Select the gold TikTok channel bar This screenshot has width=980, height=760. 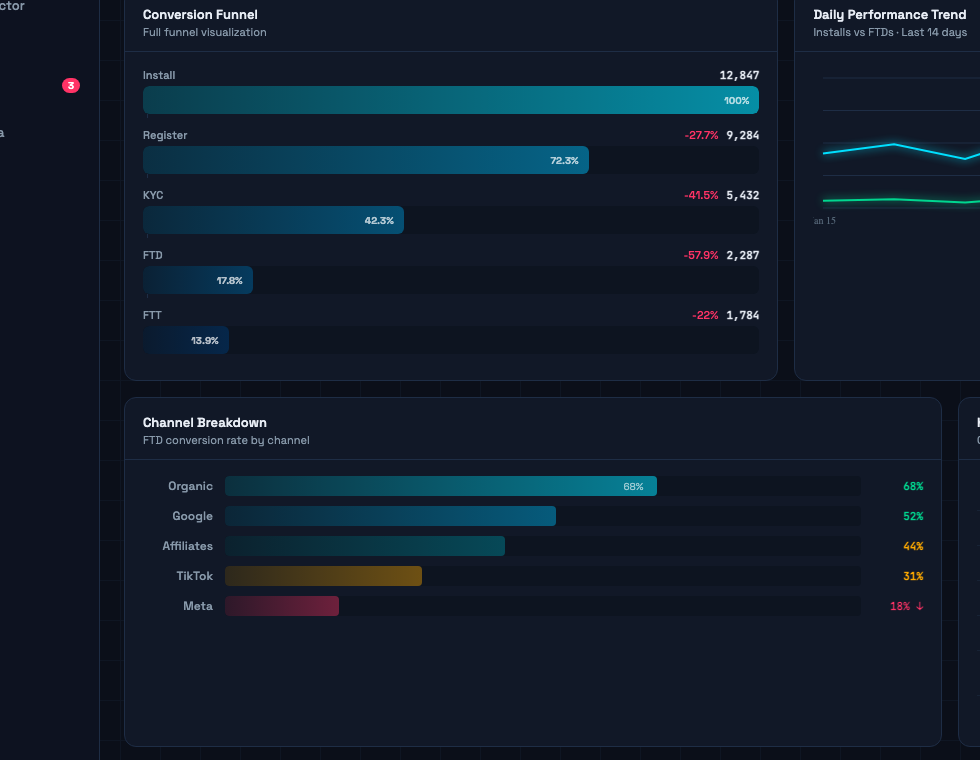click(x=323, y=576)
